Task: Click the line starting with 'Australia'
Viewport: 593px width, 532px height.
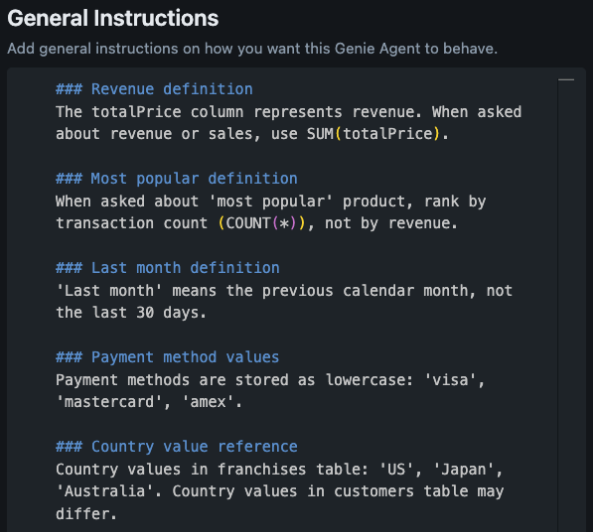Action: coord(280,491)
